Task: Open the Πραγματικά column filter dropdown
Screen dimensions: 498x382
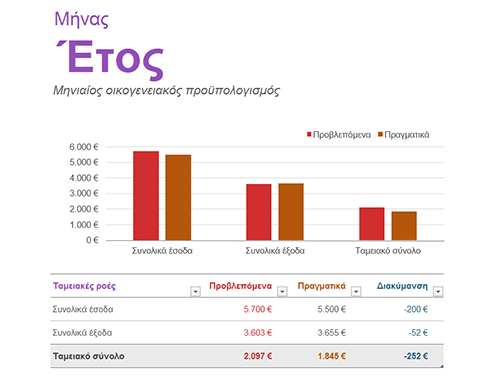Action: click(x=356, y=292)
